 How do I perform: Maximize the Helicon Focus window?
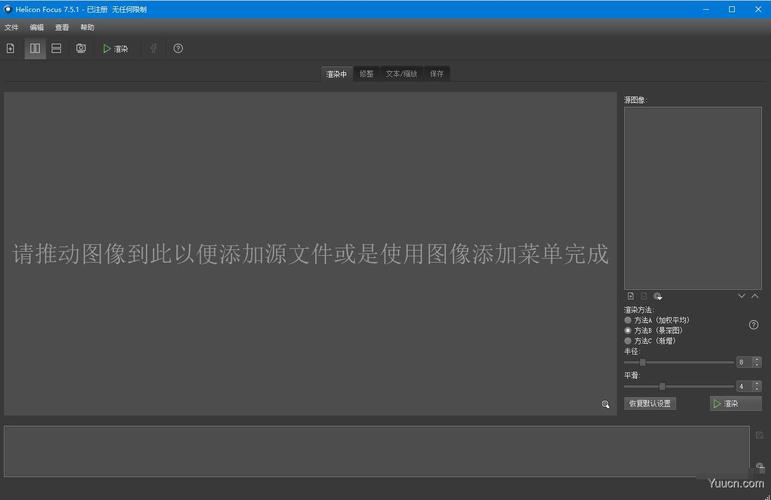(x=732, y=9)
